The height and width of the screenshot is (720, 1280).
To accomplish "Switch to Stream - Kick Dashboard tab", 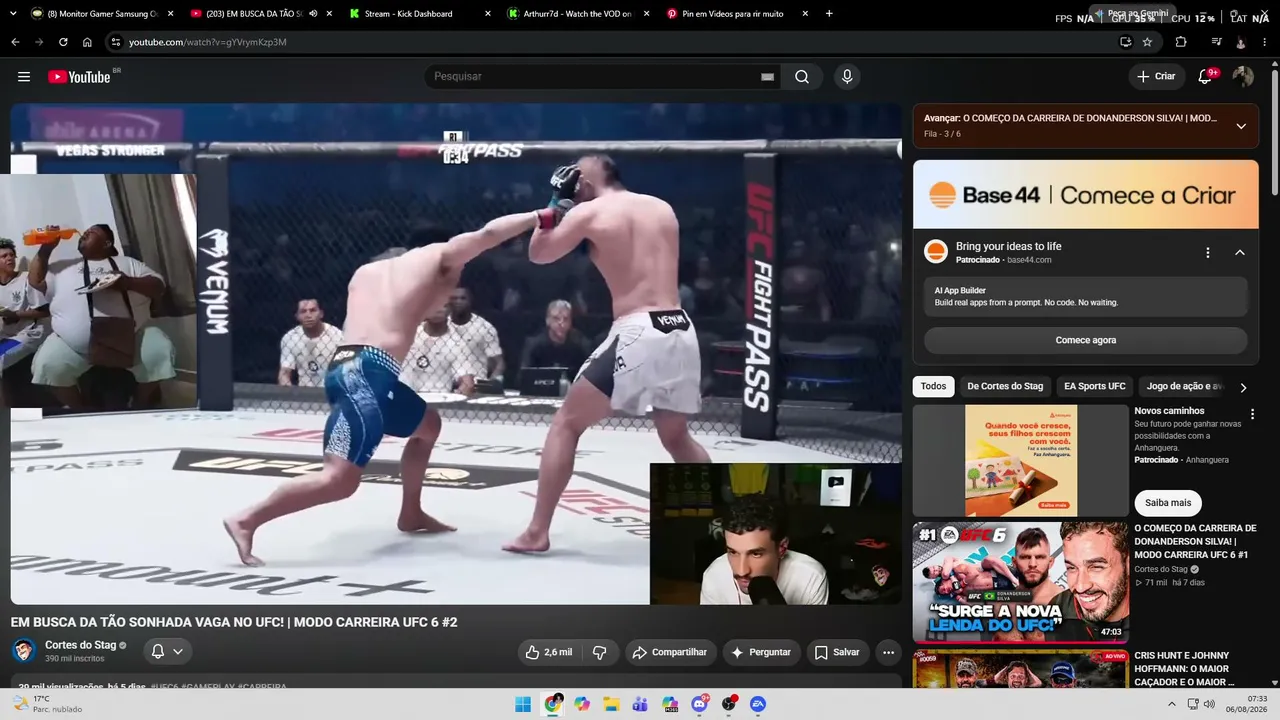I will [x=420, y=14].
